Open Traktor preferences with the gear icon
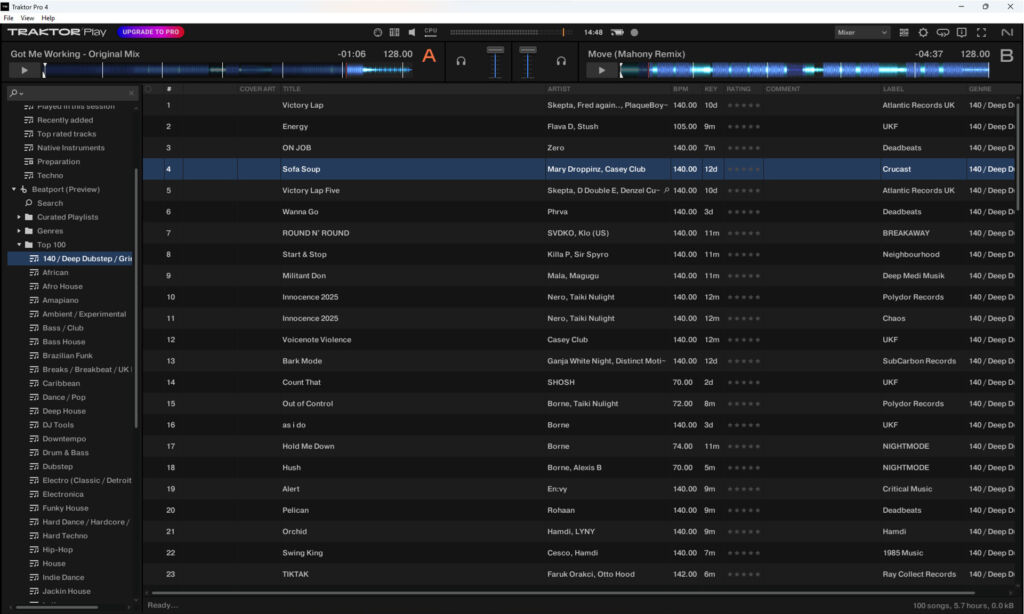Image resolution: width=1024 pixels, height=614 pixels. click(x=921, y=31)
